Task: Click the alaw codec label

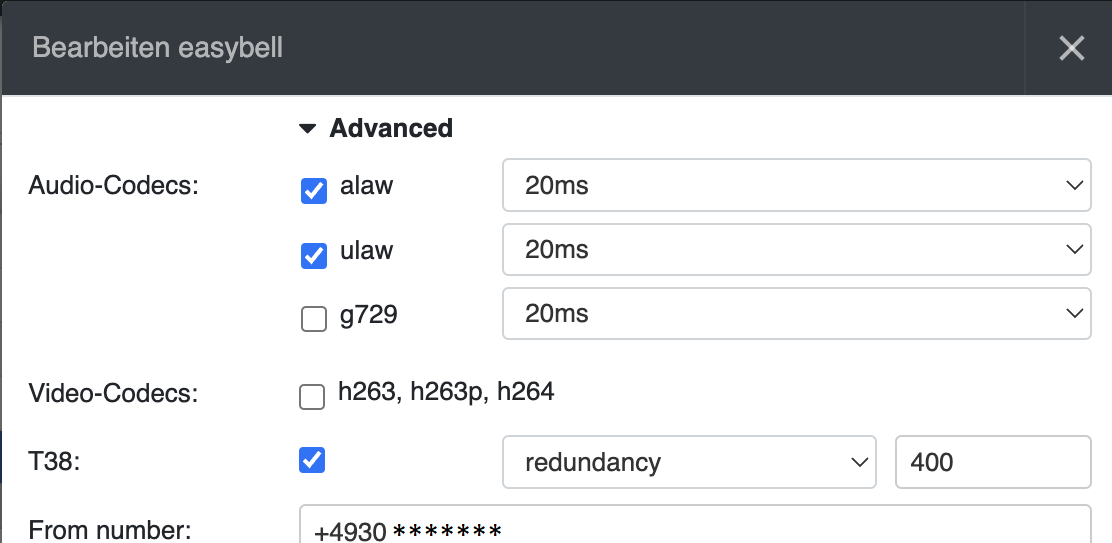Action: click(366, 186)
